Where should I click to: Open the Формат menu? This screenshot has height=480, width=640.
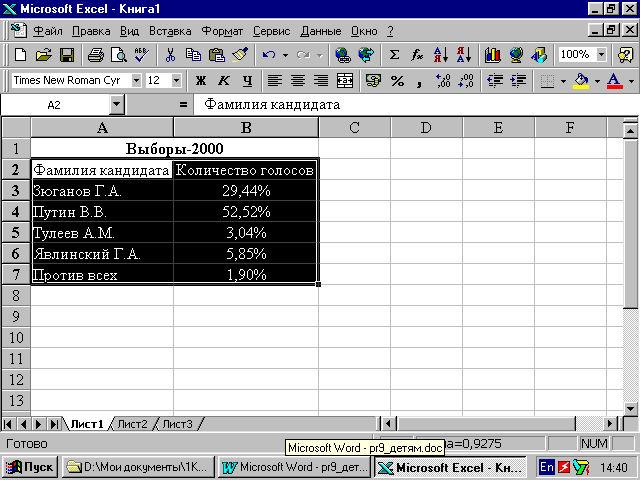point(222,31)
